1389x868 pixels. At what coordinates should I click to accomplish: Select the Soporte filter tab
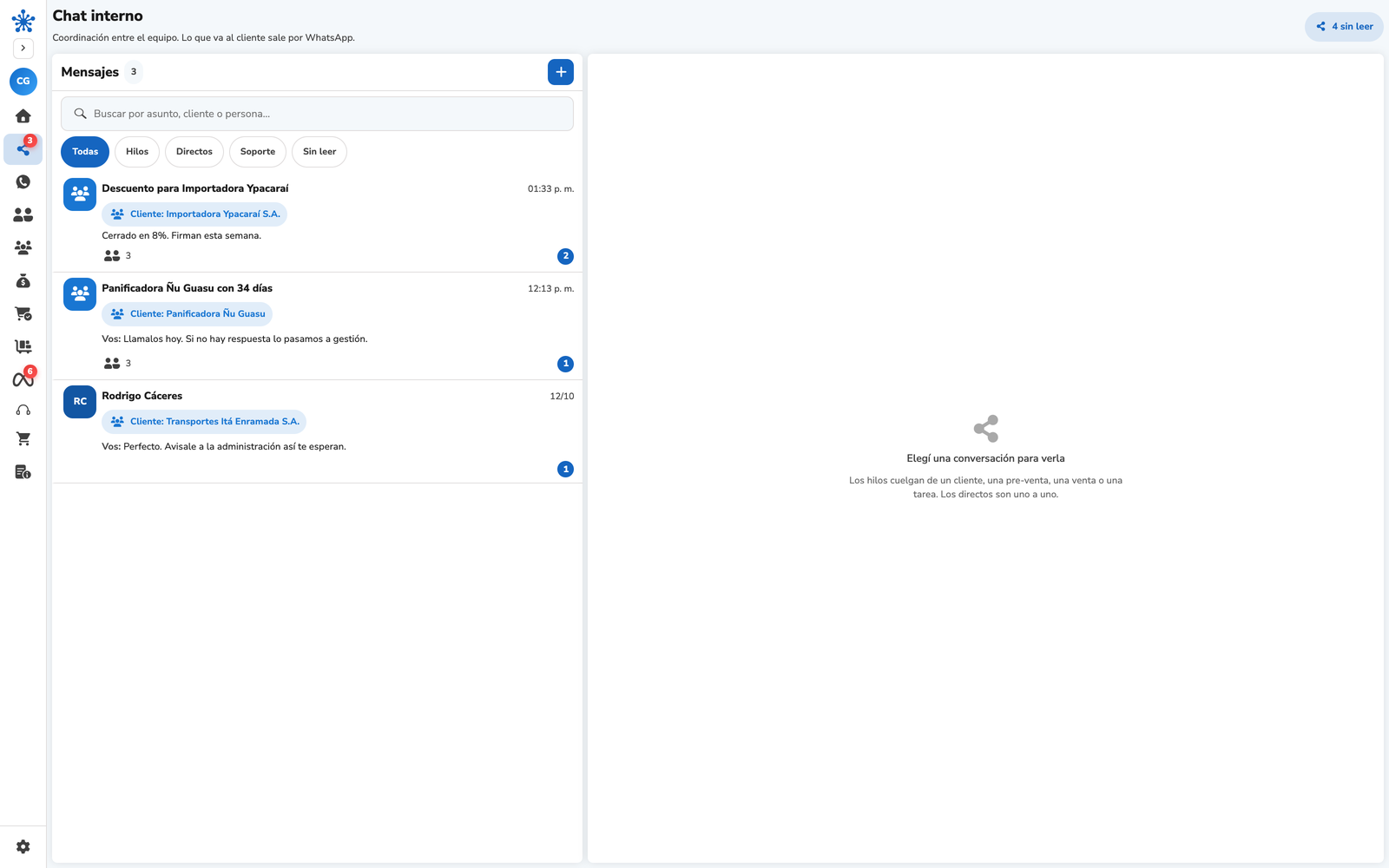(x=258, y=152)
